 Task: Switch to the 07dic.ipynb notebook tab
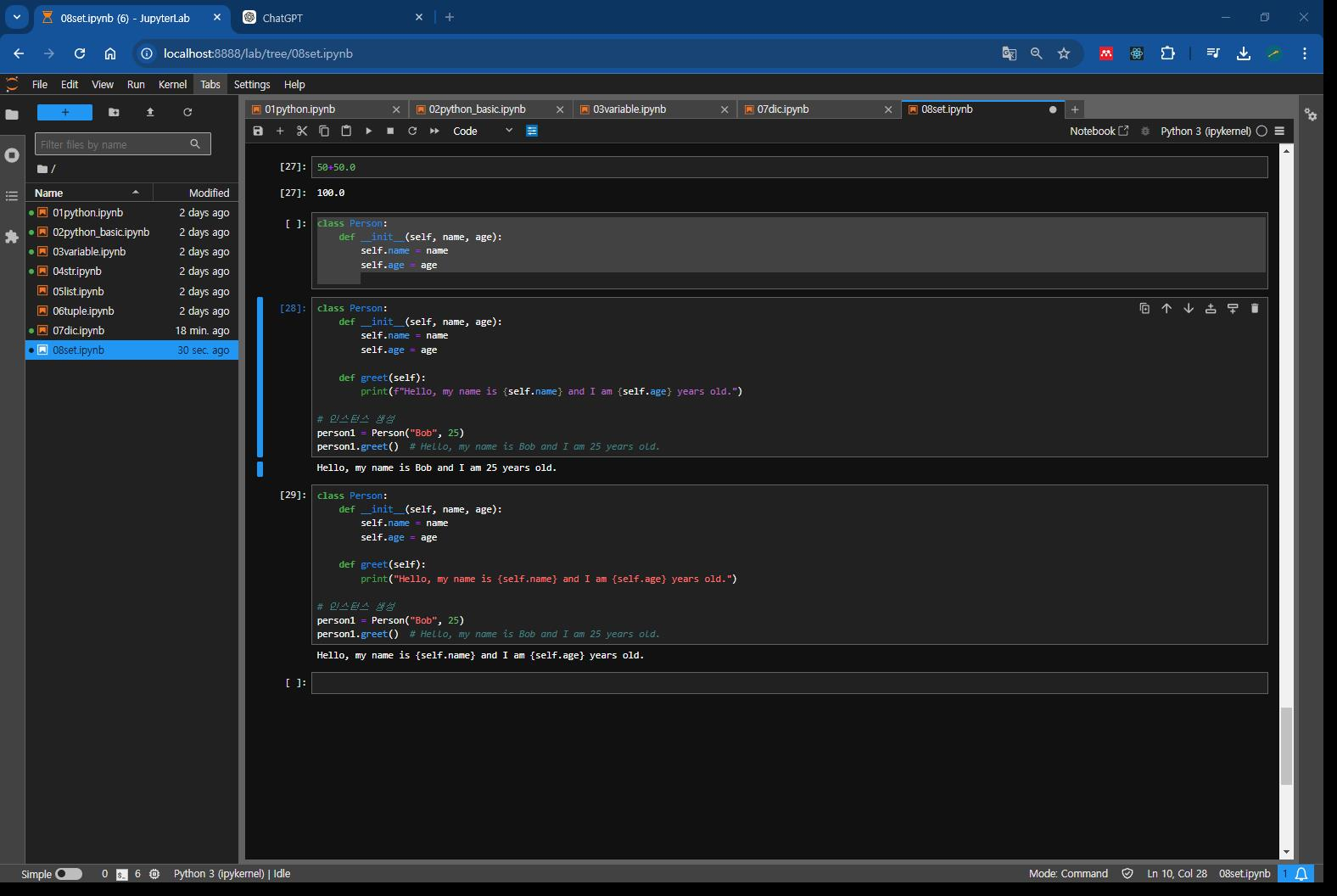pos(783,109)
